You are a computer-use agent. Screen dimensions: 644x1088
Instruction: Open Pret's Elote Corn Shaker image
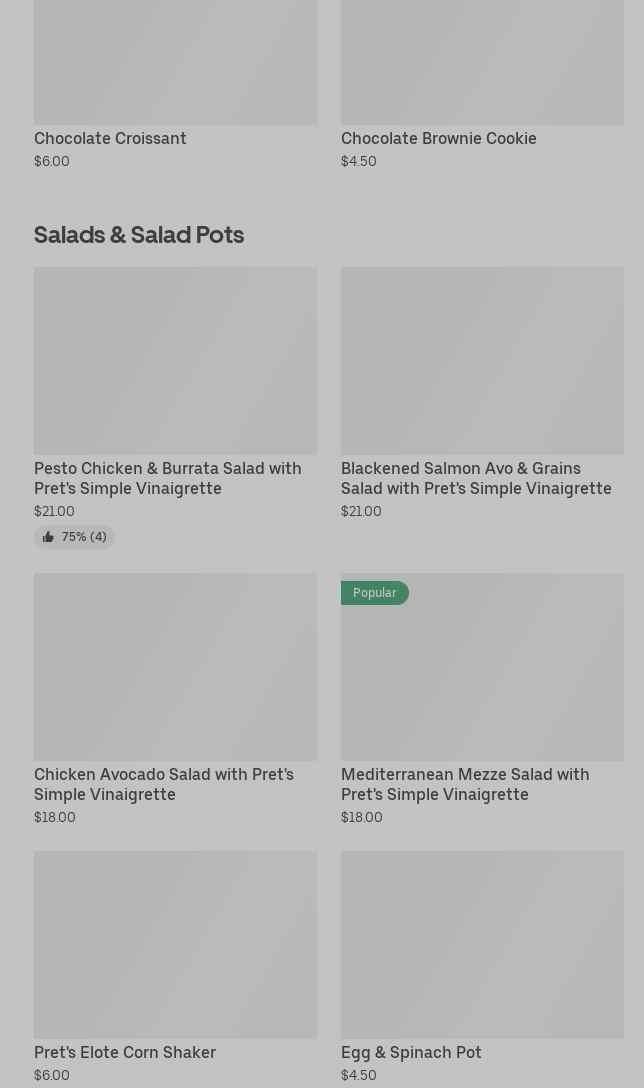175,944
